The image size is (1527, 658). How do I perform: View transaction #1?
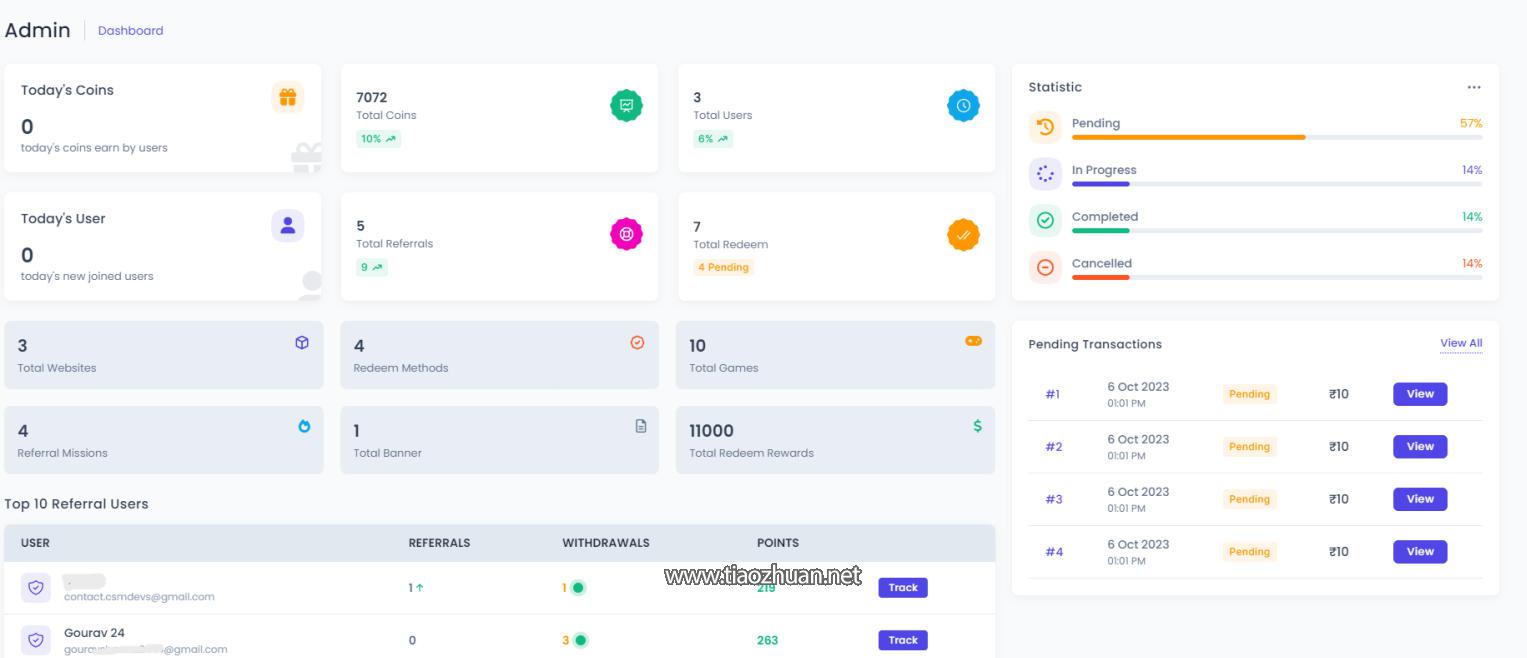(x=1420, y=394)
